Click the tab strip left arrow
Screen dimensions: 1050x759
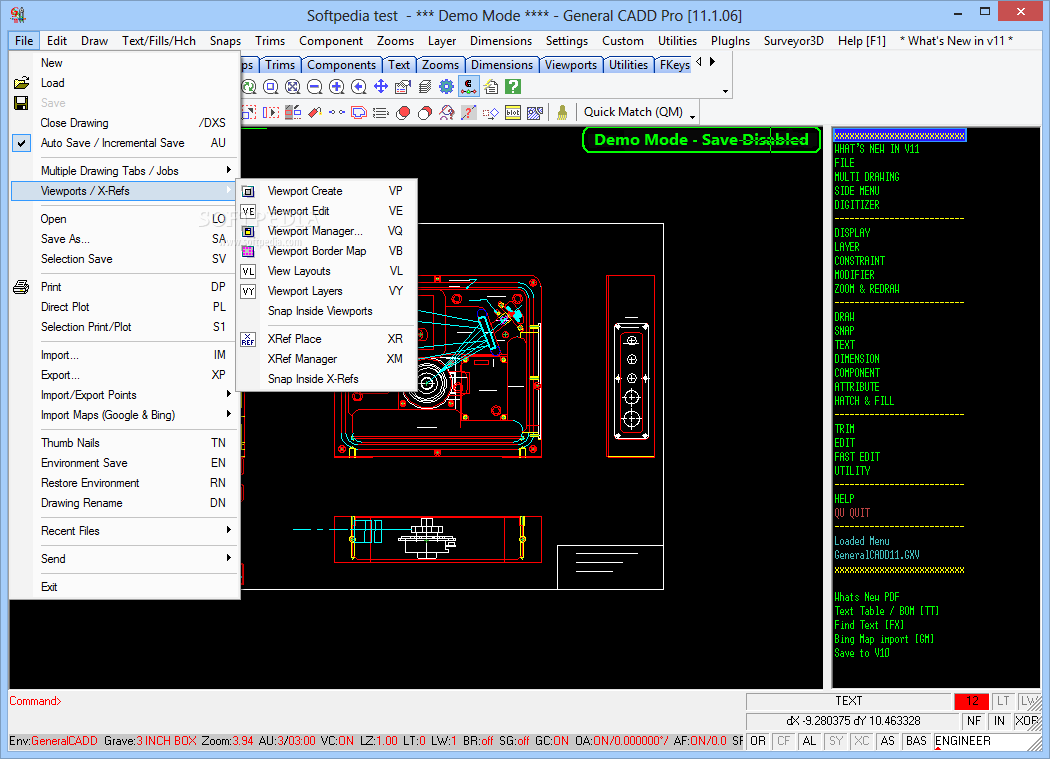(699, 62)
